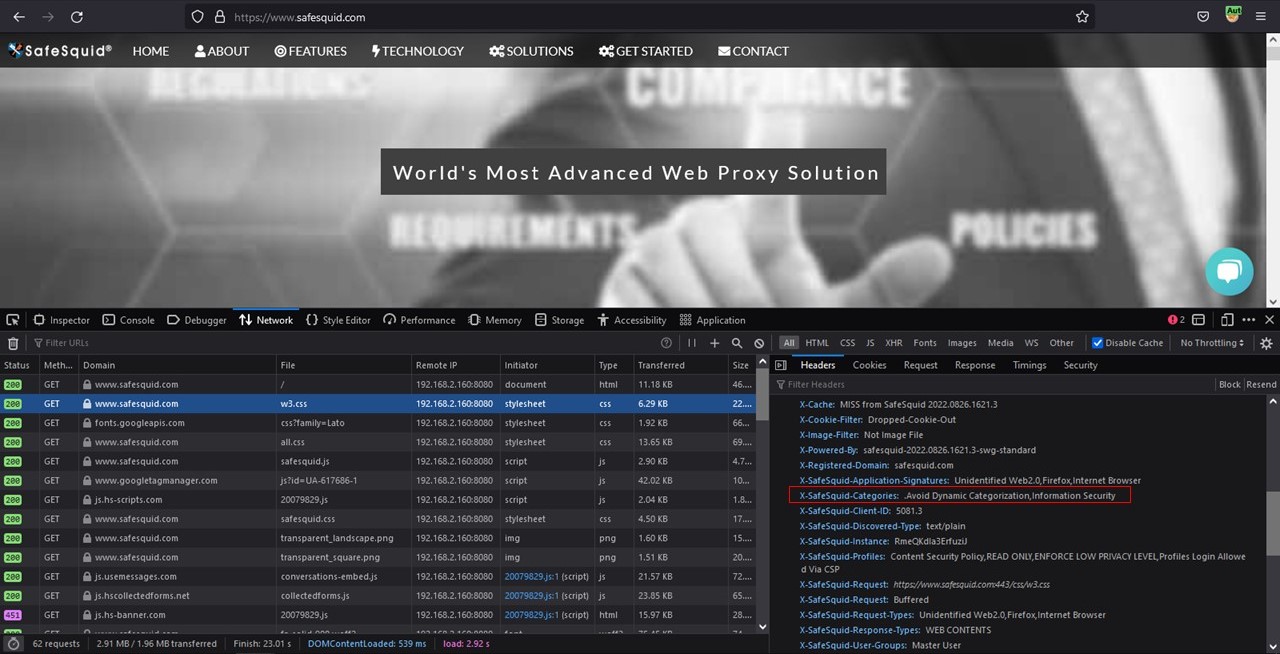Click the shield tracking protection icon
Image resolution: width=1280 pixels, height=654 pixels.
pyautogui.click(x=197, y=17)
